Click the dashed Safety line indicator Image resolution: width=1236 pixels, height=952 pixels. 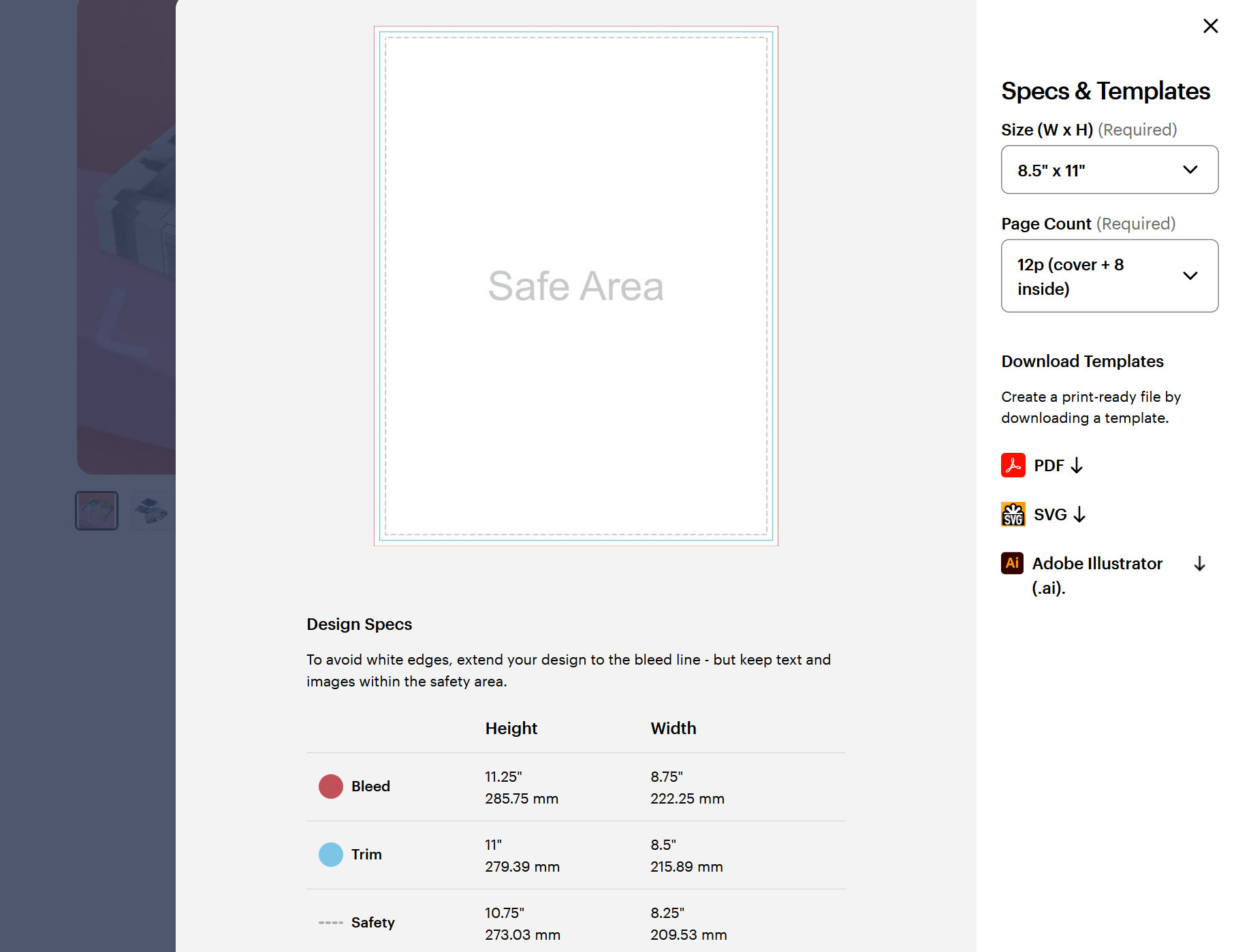tap(331, 923)
